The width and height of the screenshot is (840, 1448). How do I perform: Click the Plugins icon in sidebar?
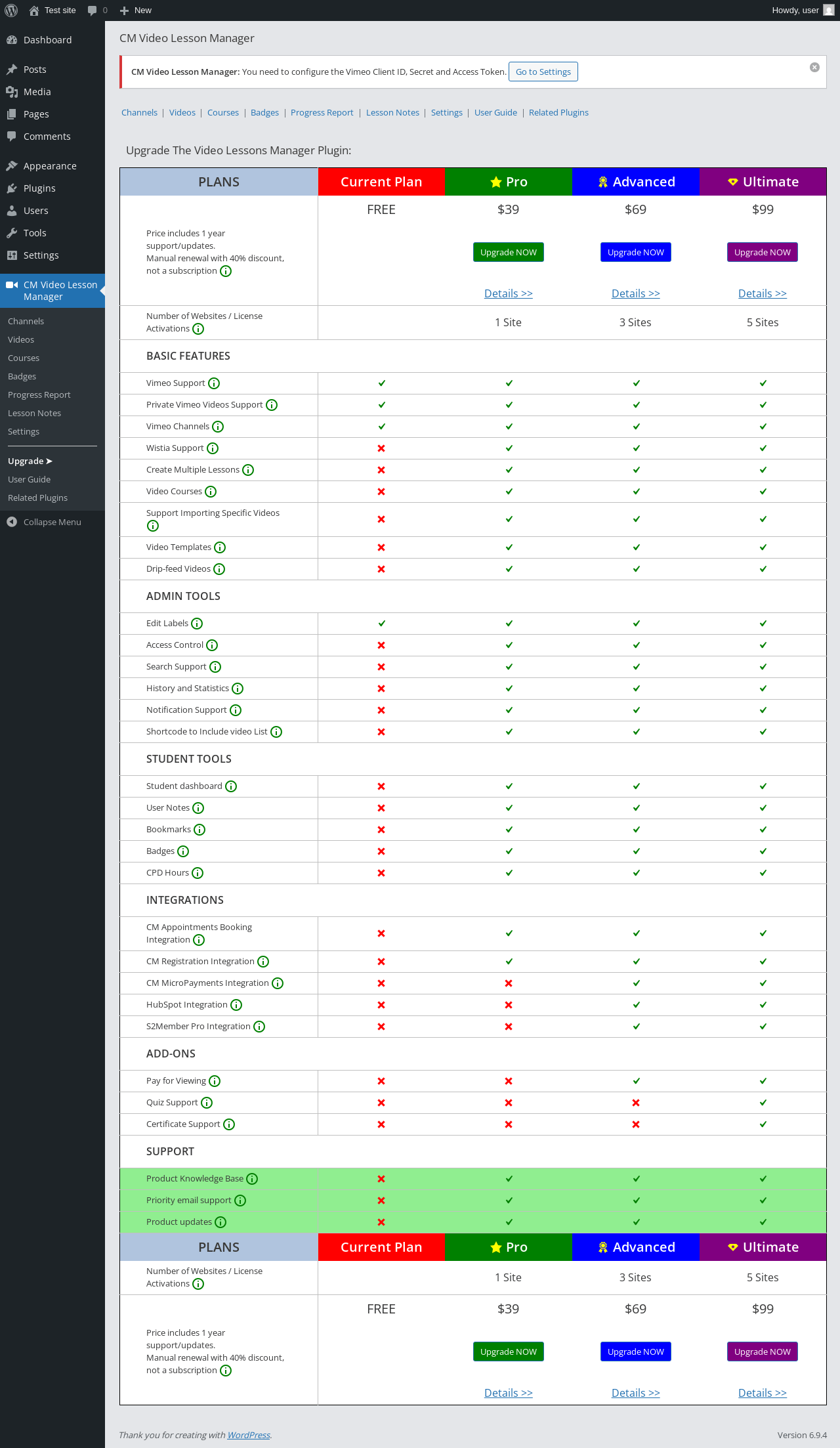[x=12, y=188]
